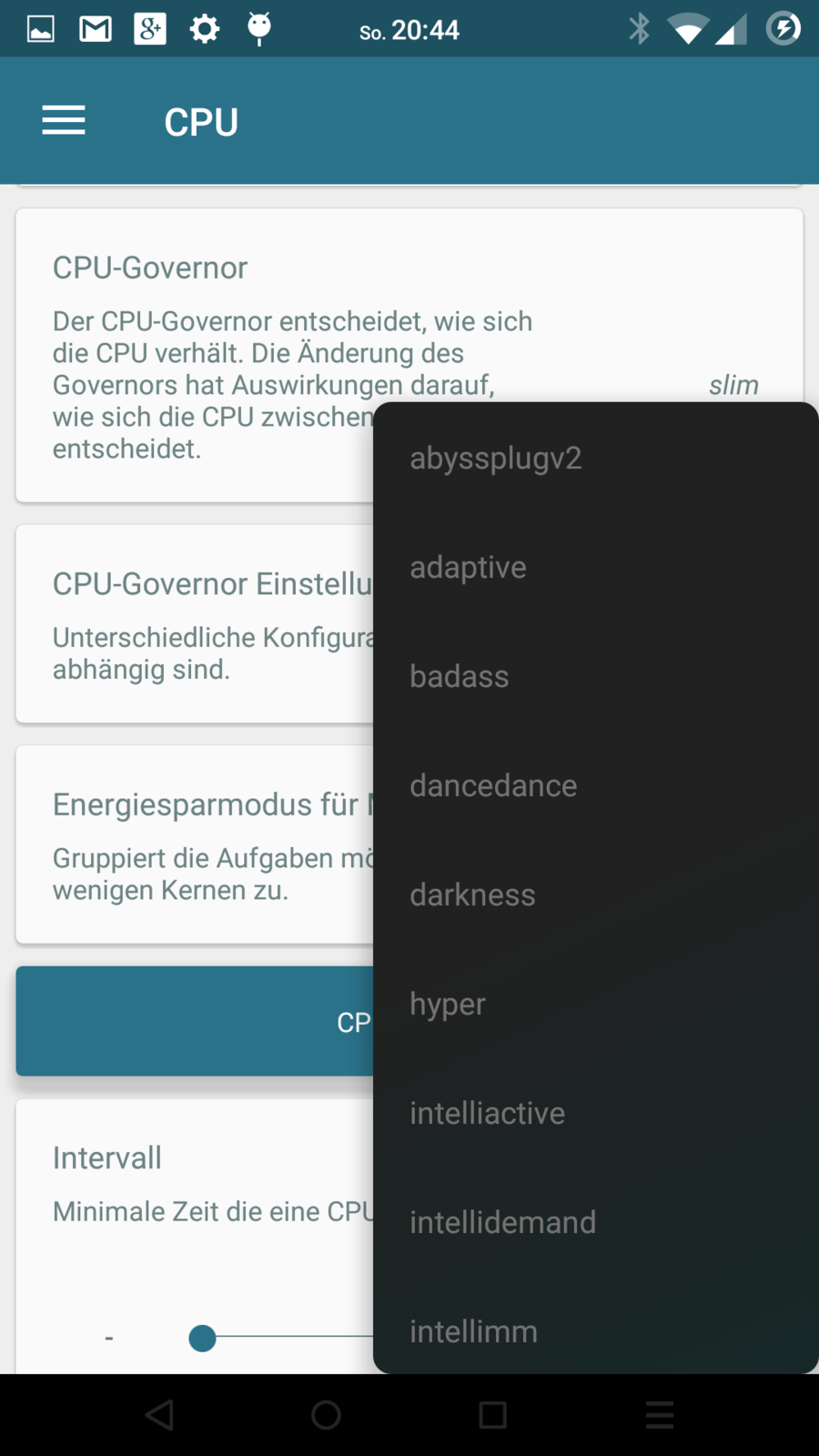
Task: Select the intellimm governor
Action: [474, 1331]
